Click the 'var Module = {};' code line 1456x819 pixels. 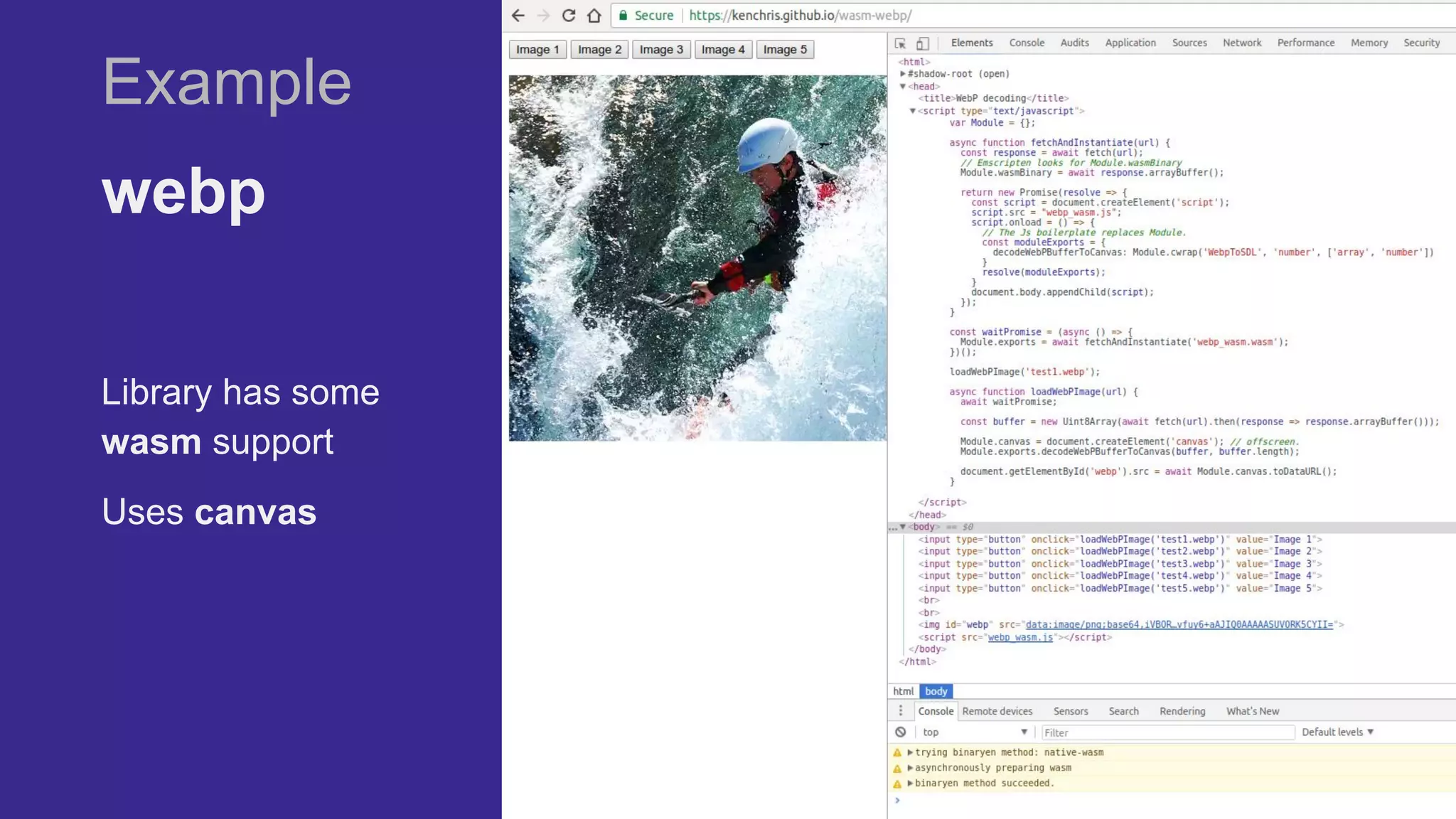tap(992, 124)
